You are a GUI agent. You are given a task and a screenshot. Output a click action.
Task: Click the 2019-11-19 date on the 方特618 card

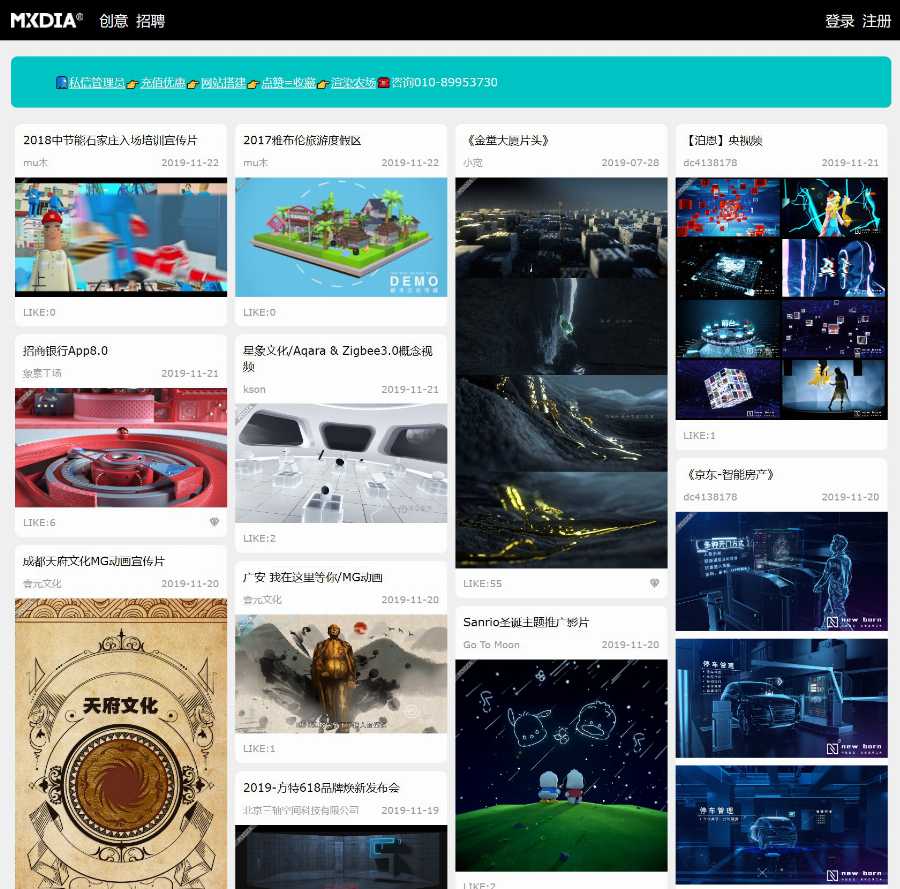[x=410, y=810]
